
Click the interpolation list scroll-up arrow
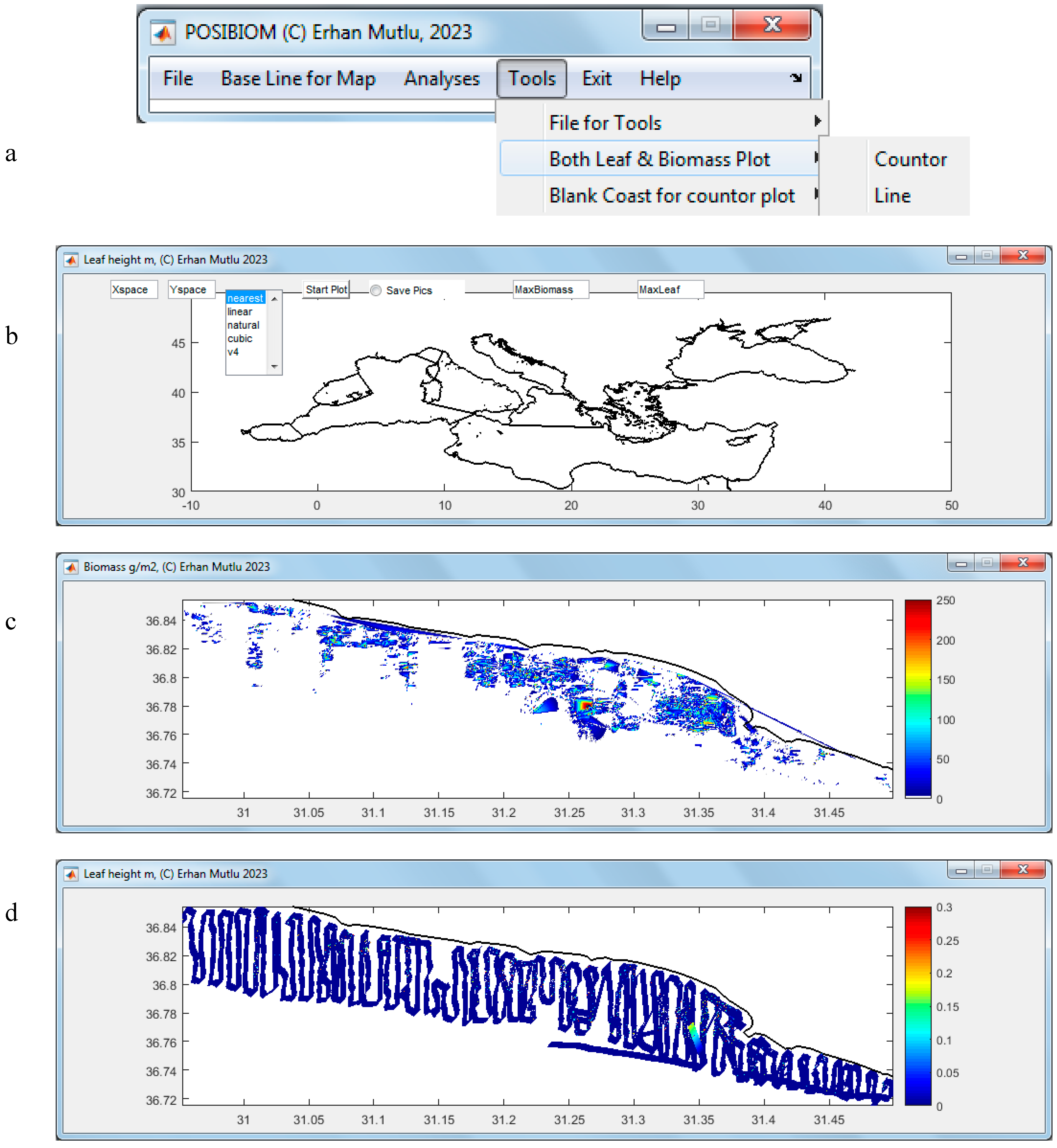click(275, 299)
